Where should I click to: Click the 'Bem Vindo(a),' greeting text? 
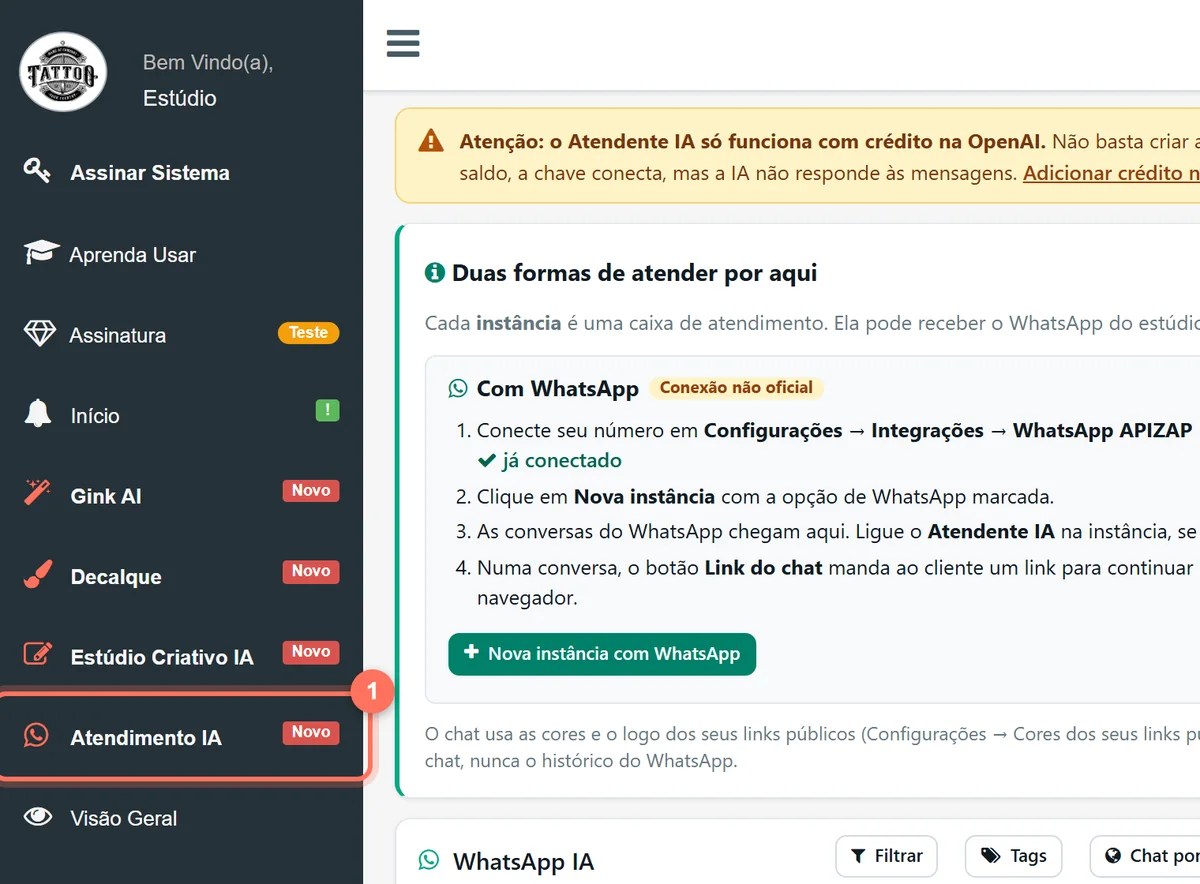pos(208,62)
